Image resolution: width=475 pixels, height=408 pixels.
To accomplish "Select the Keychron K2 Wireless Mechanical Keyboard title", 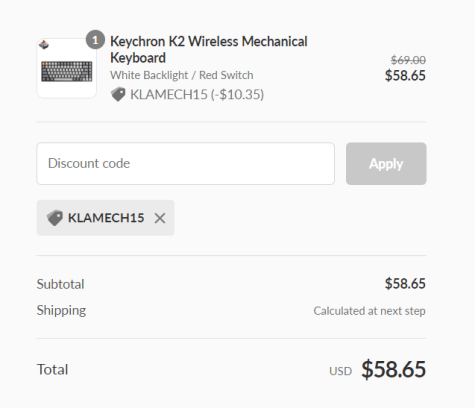I will pyautogui.click(x=209, y=49).
